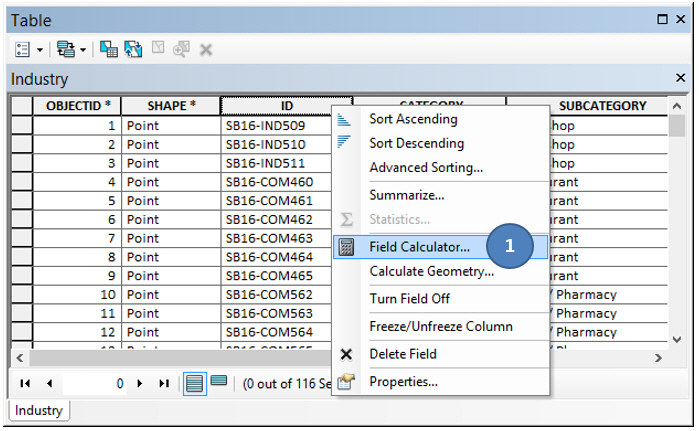Move to previous record arrow

[x=48, y=383]
